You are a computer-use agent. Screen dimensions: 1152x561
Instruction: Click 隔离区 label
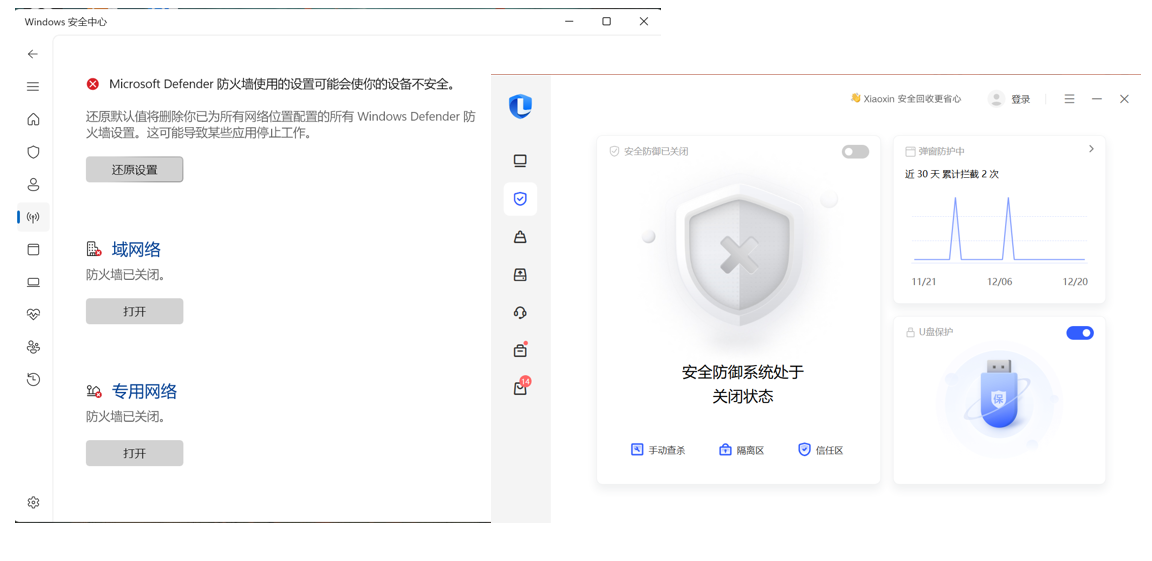pyautogui.click(x=750, y=450)
